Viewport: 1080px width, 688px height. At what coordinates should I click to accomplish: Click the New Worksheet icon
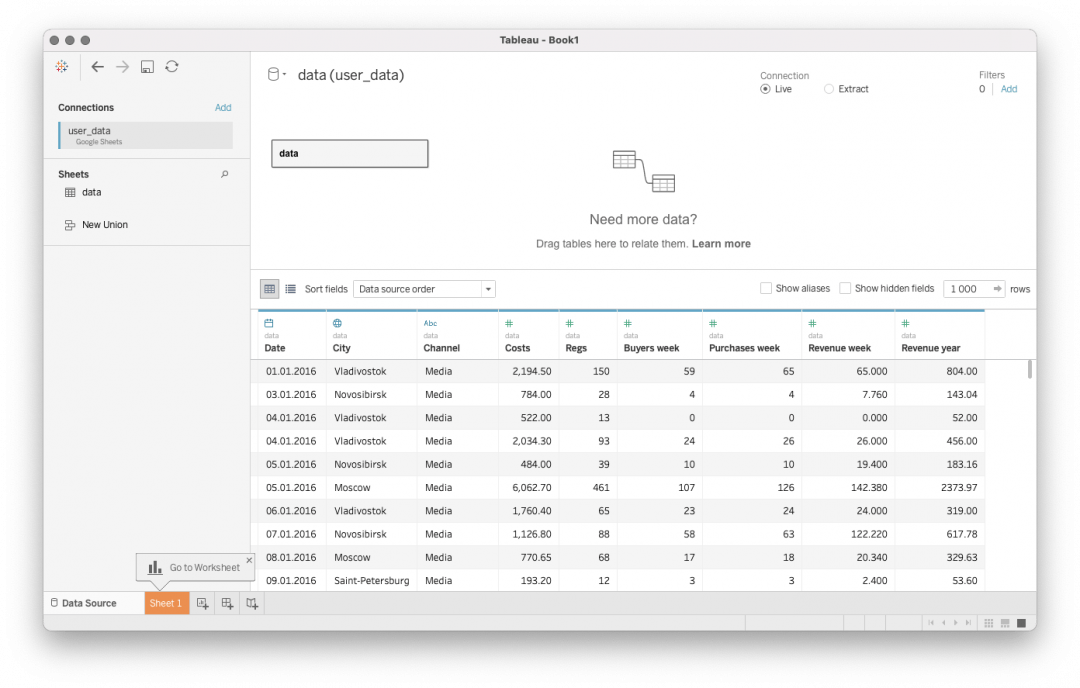[202, 603]
